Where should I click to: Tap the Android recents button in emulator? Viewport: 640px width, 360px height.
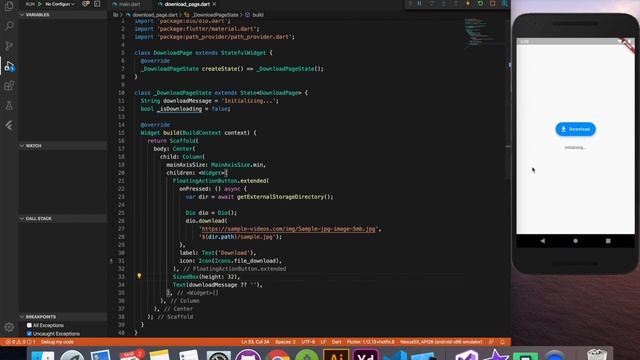pos(608,241)
